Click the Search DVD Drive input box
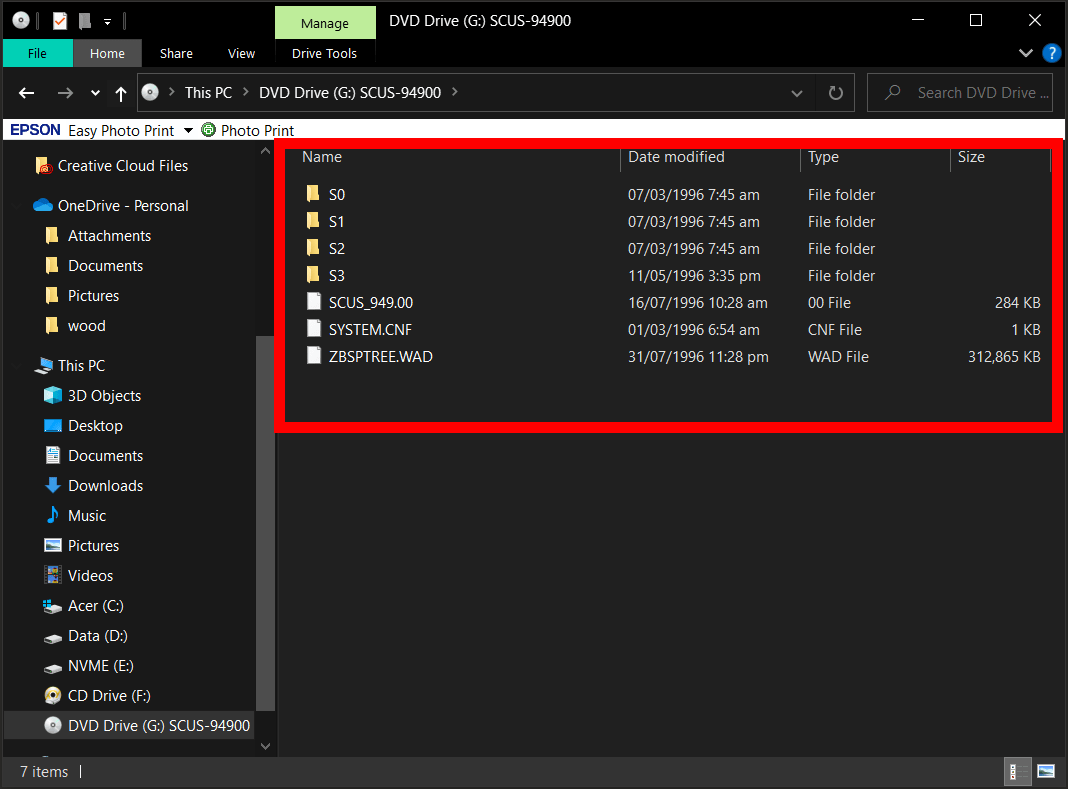The width and height of the screenshot is (1068, 789). [x=960, y=92]
